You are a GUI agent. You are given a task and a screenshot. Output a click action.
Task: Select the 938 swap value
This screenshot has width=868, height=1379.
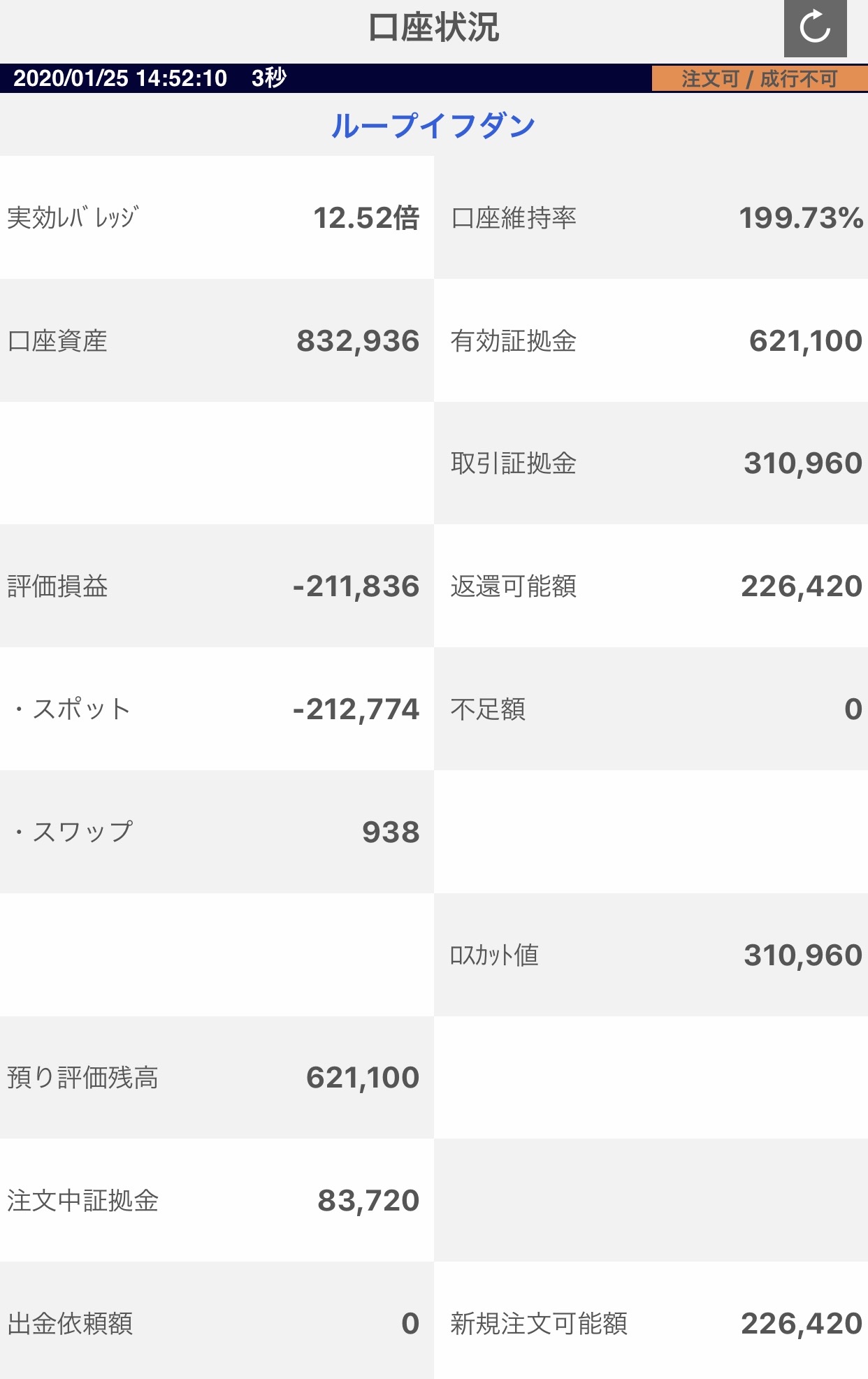pyautogui.click(x=391, y=832)
